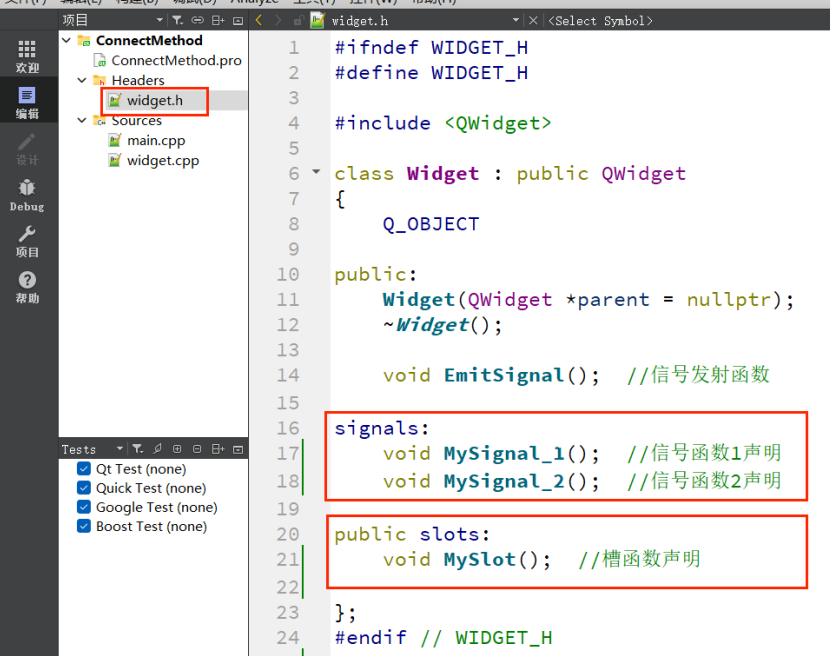Click the widget.h file icon in editor toolbar

coord(318,21)
